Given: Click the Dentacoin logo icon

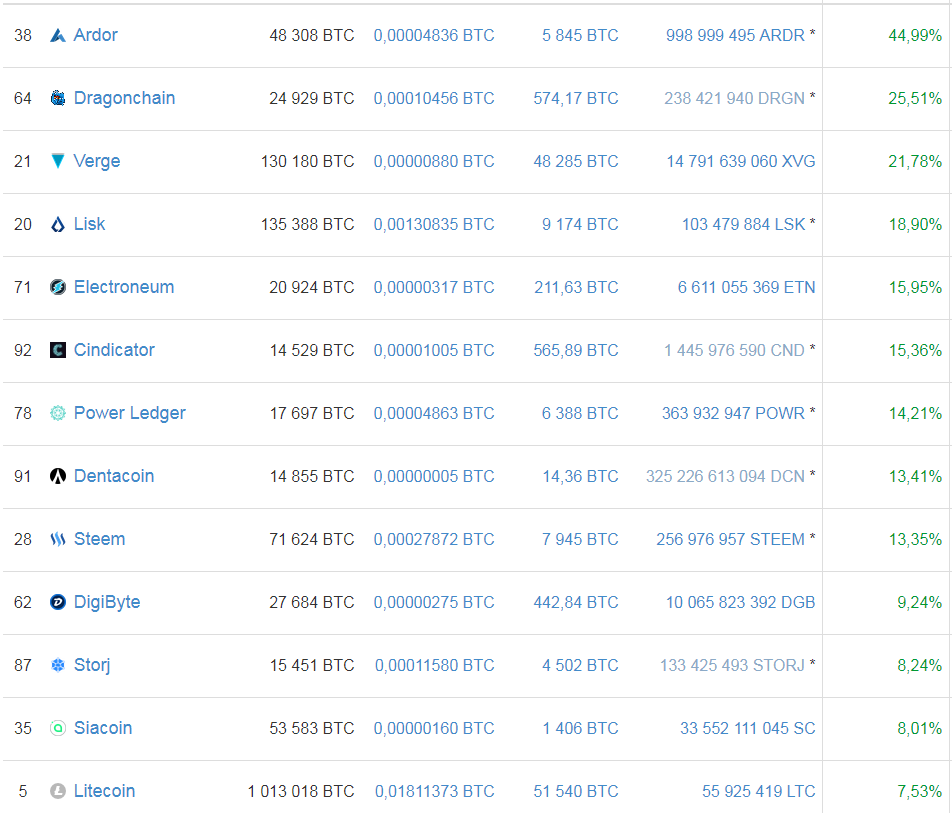Looking at the screenshot, I should click(x=58, y=476).
